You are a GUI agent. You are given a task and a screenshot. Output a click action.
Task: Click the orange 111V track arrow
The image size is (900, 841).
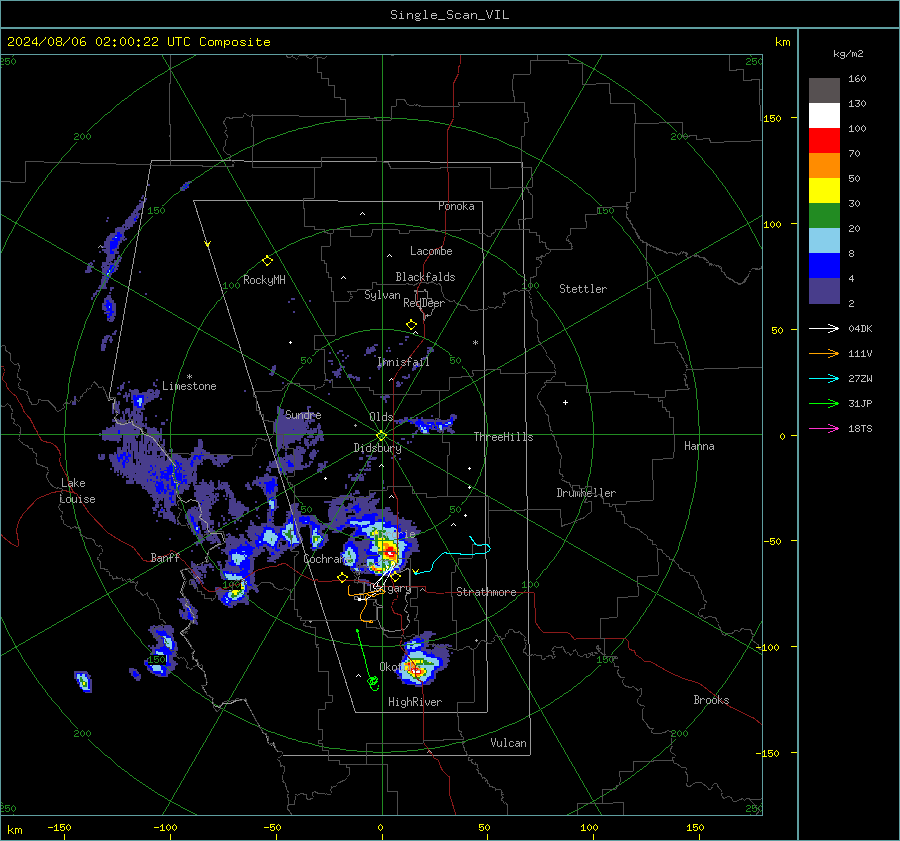point(824,354)
